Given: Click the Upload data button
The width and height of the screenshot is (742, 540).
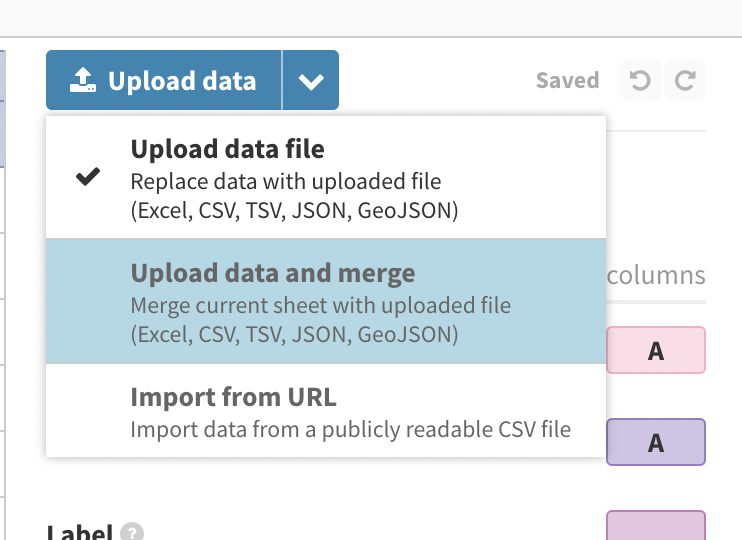Looking at the screenshot, I should pos(164,80).
